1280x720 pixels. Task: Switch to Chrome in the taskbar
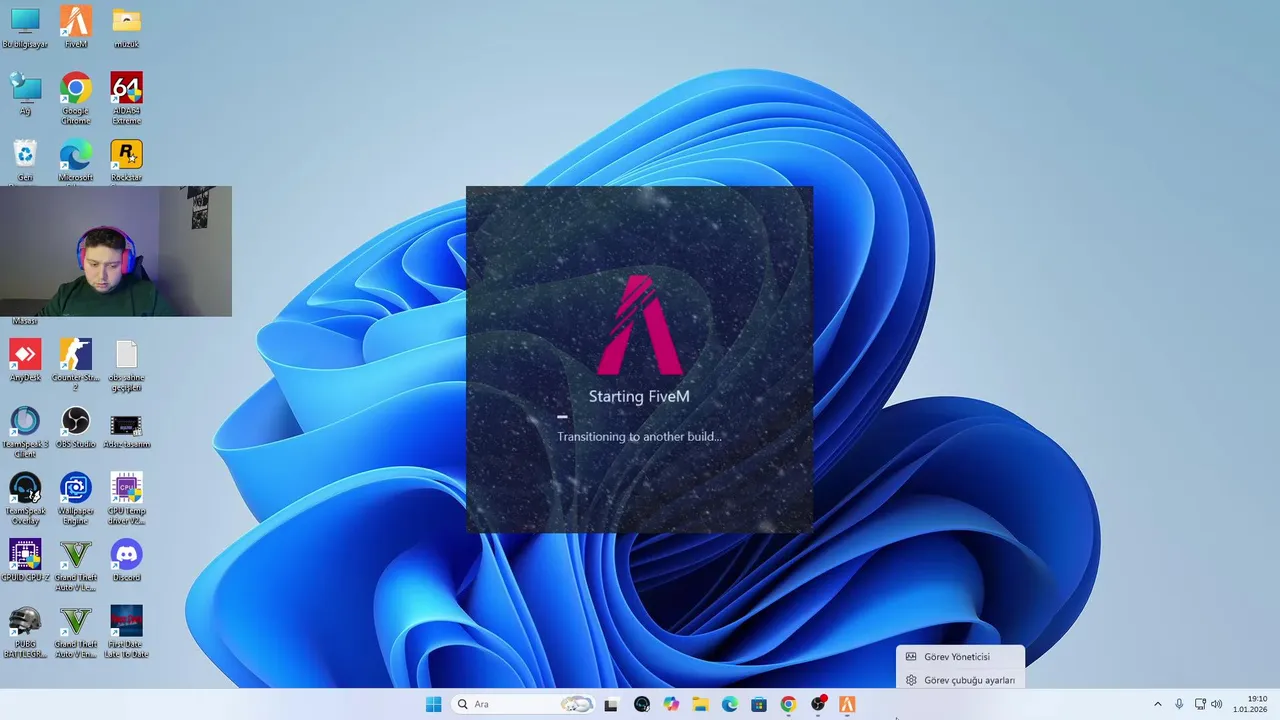788,704
